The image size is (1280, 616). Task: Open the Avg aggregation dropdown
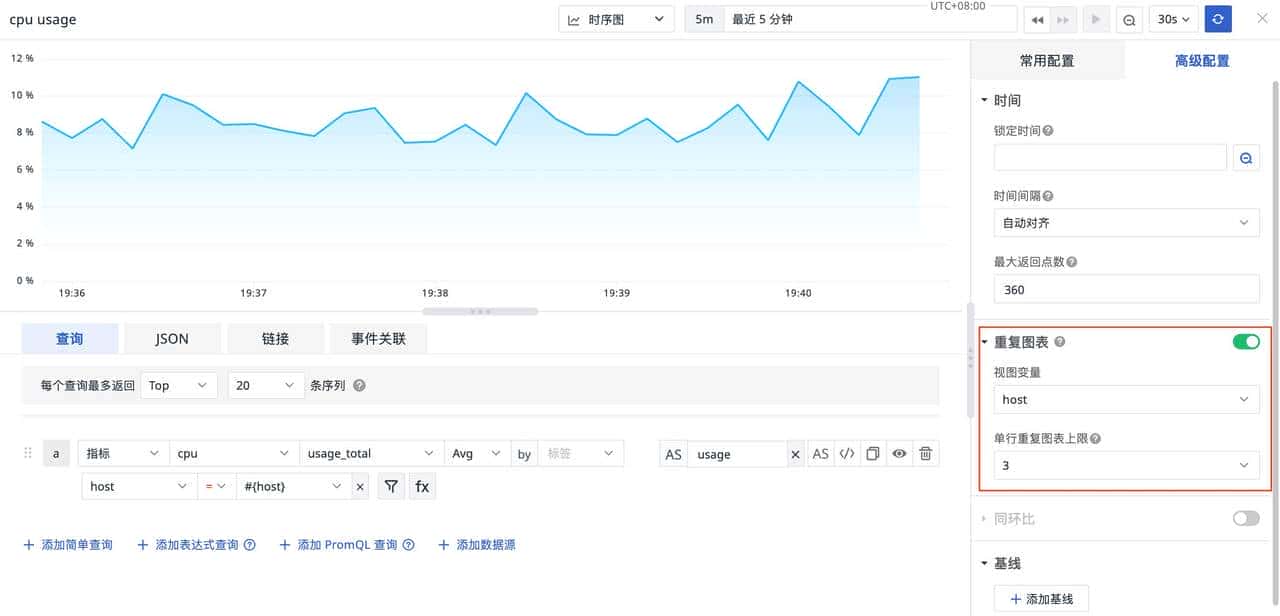click(x=477, y=453)
